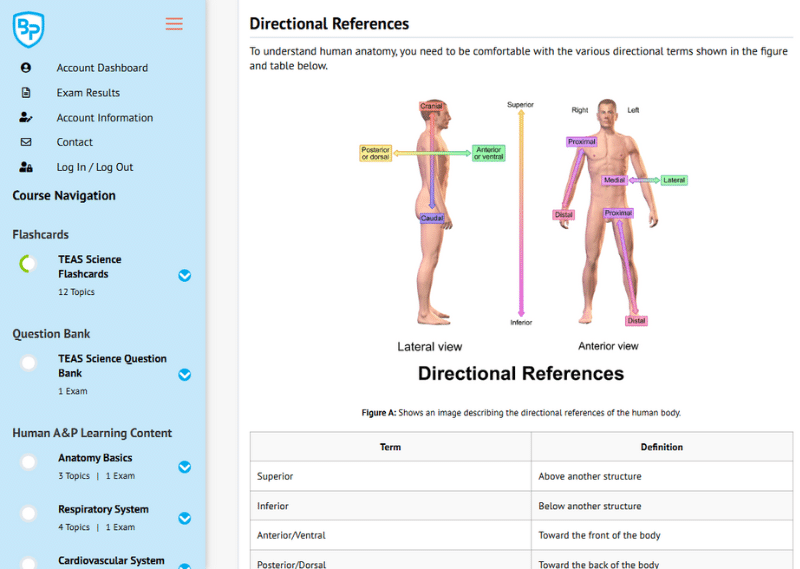Click TEAS Science Question Bank progress circle
800x569 pixels.
28,363
